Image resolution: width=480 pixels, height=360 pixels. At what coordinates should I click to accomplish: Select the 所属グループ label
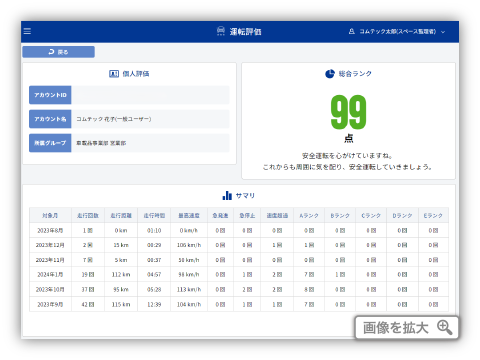pos(50,143)
